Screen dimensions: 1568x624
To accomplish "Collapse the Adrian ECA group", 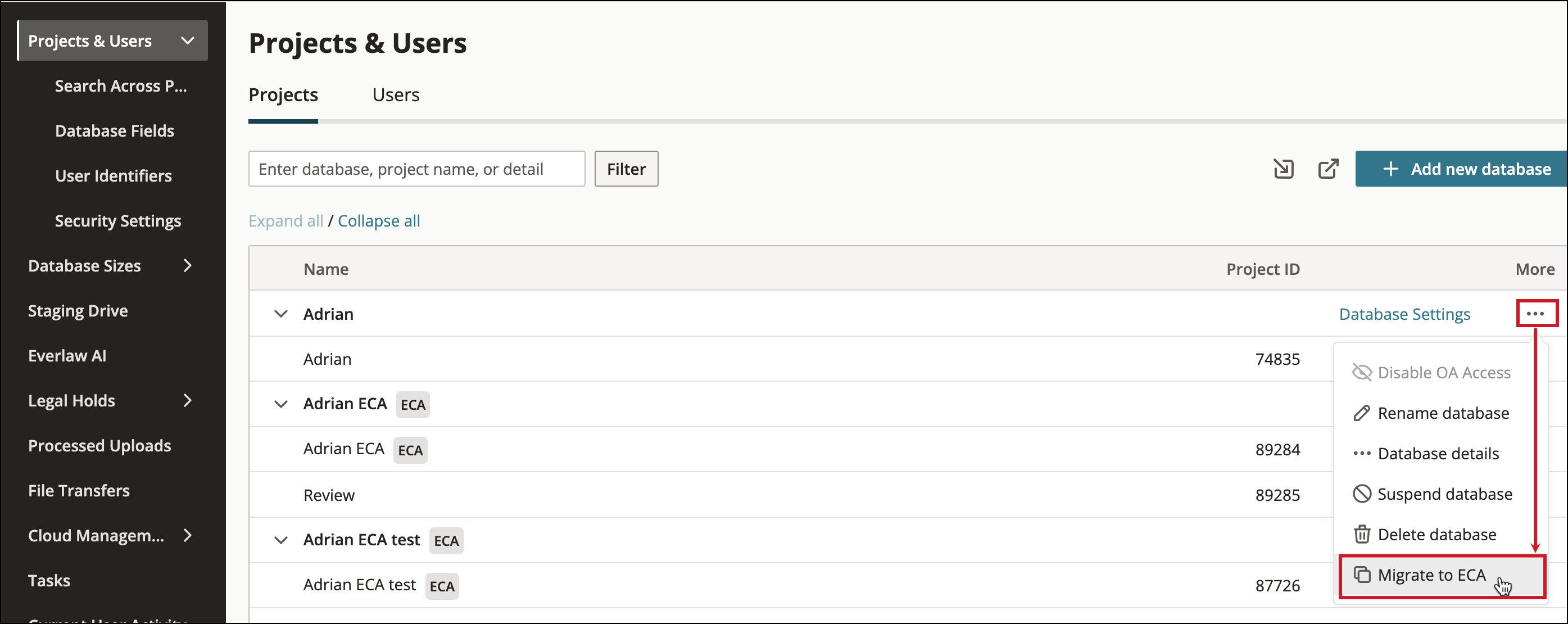I will 280,404.
